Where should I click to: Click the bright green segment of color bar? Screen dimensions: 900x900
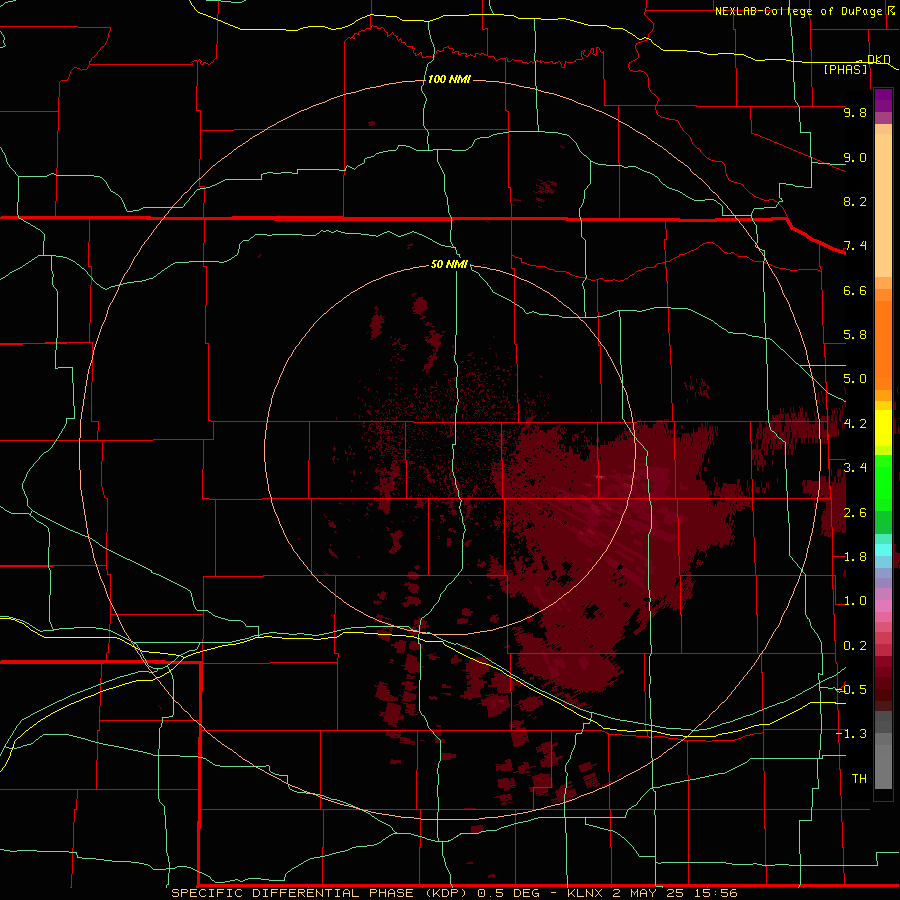click(883, 482)
